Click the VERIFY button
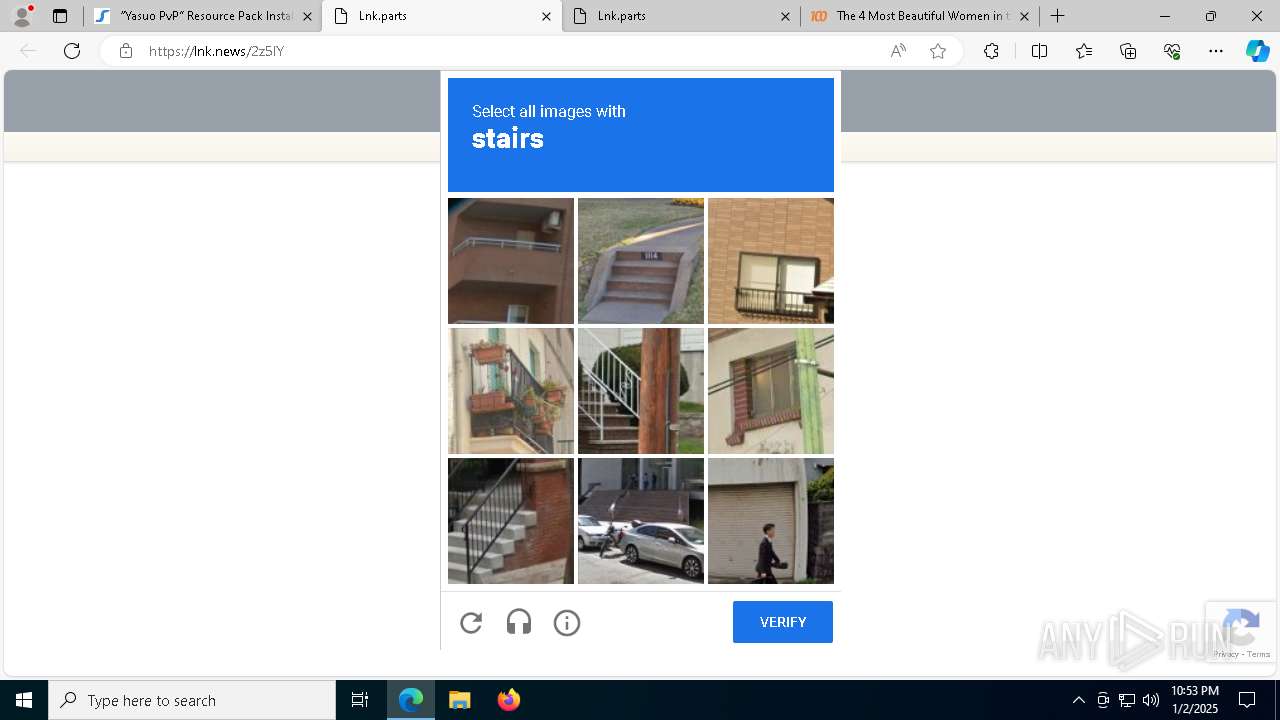Screen dimensions: 1280x720 [783, 622]
